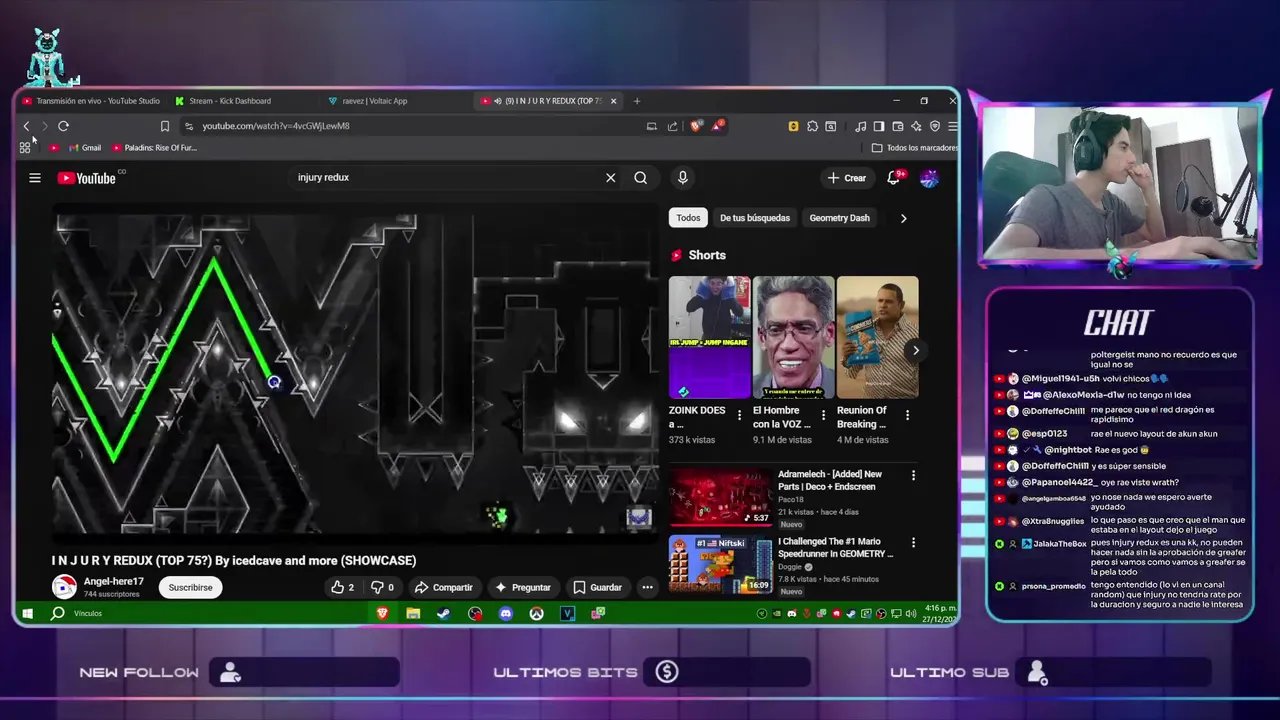Open the media control music note icon
The image size is (1280, 720).
click(x=860, y=126)
